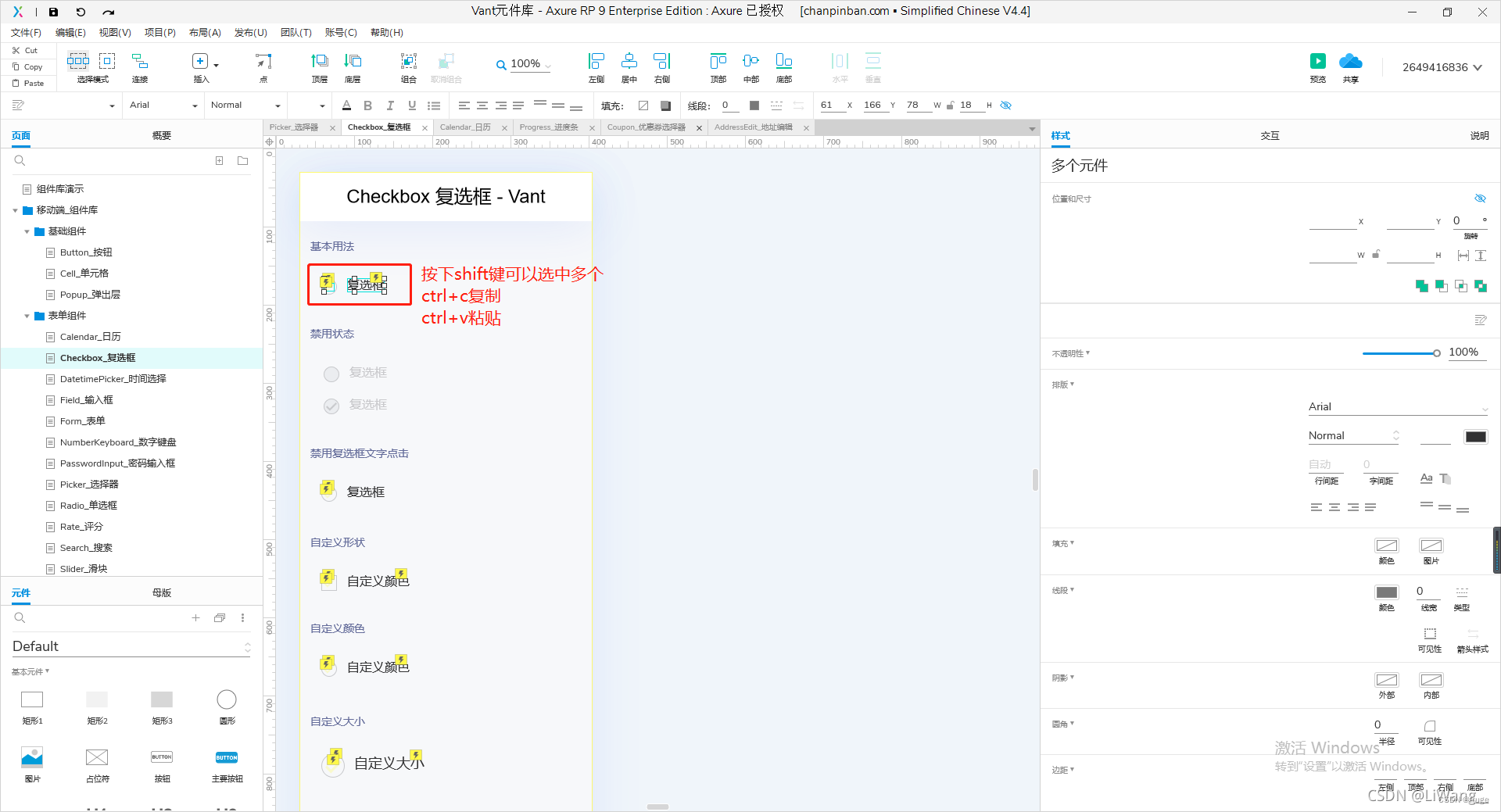Check the 复选框 under 禁用复选框文字点击
The image size is (1501, 812).
click(x=328, y=491)
